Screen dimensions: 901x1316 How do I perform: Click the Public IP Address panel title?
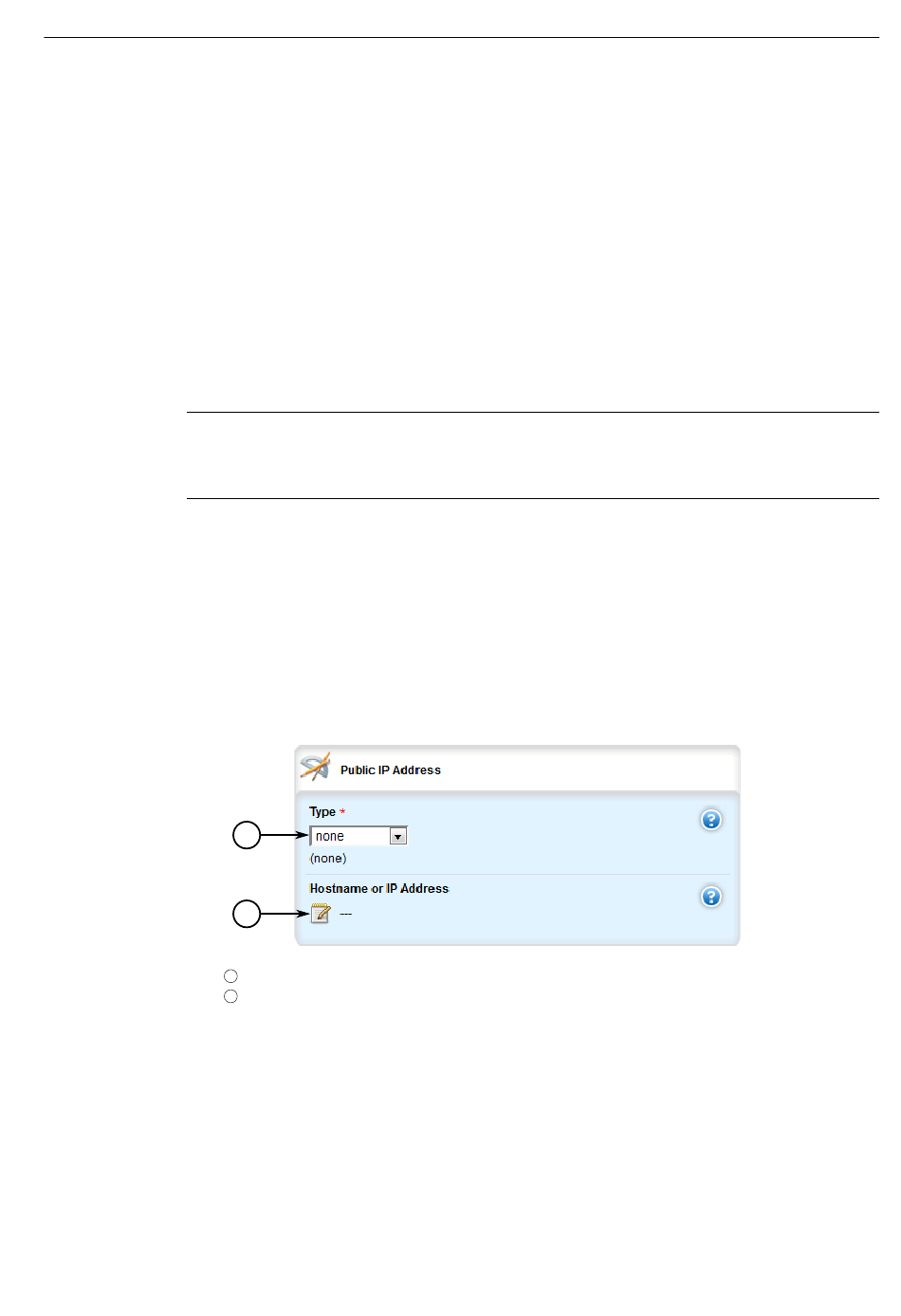click(x=391, y=770)
